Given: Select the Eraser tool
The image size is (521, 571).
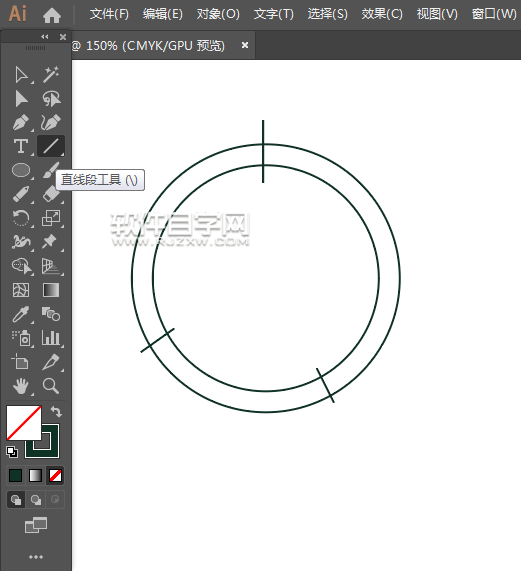Looking at the screenshot, I should click(51, 194).
